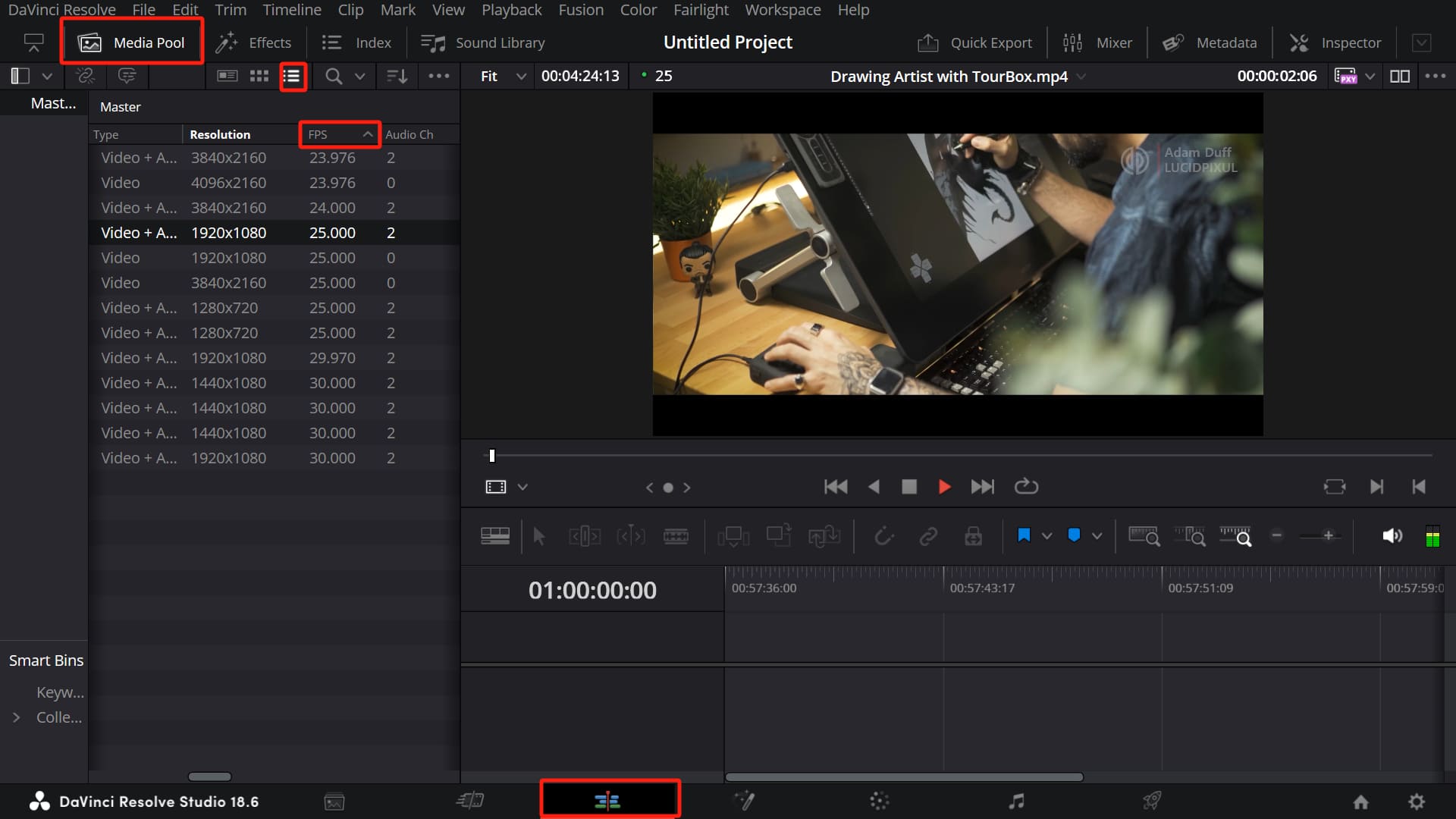
Task: Expand the Collections group in Smart Bins
Action: (x=18, y=717)
